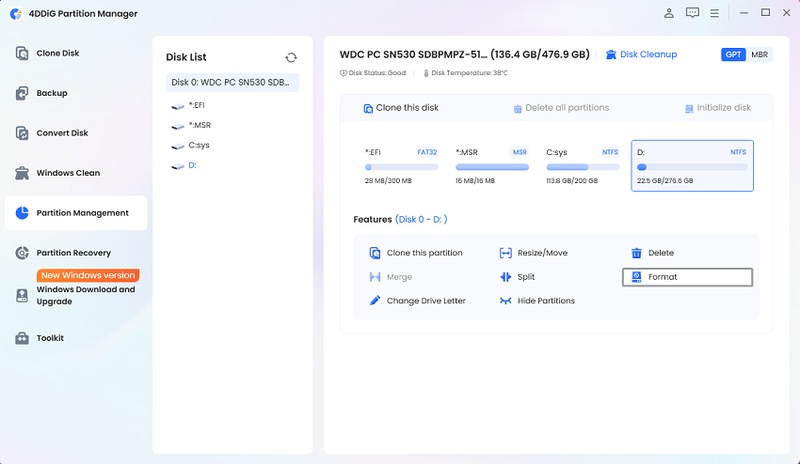Screen dimensions: 800x464
Task: Open the user account icon
Action: click(x=668, y=13)
